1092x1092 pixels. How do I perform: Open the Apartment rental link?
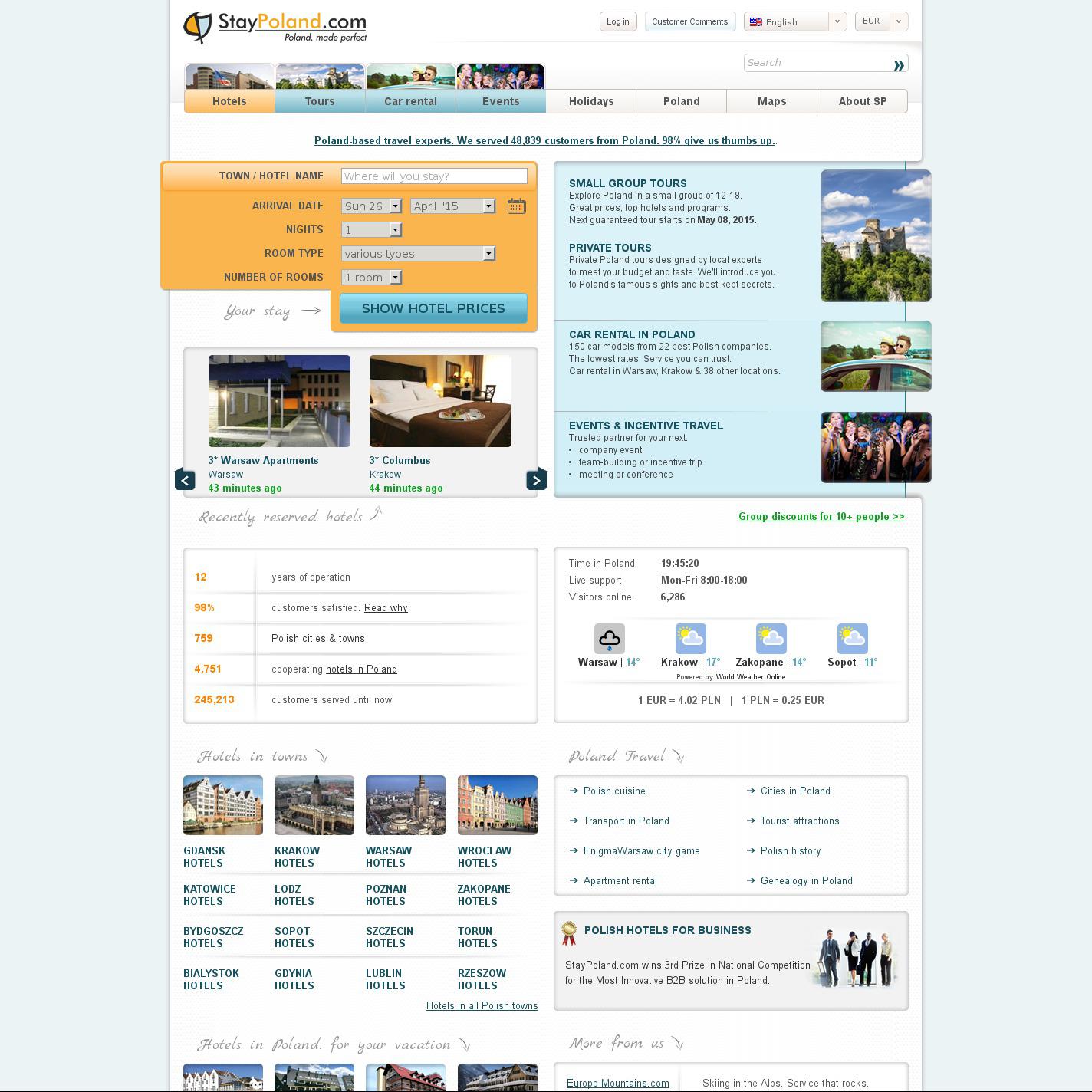point(620,880)
